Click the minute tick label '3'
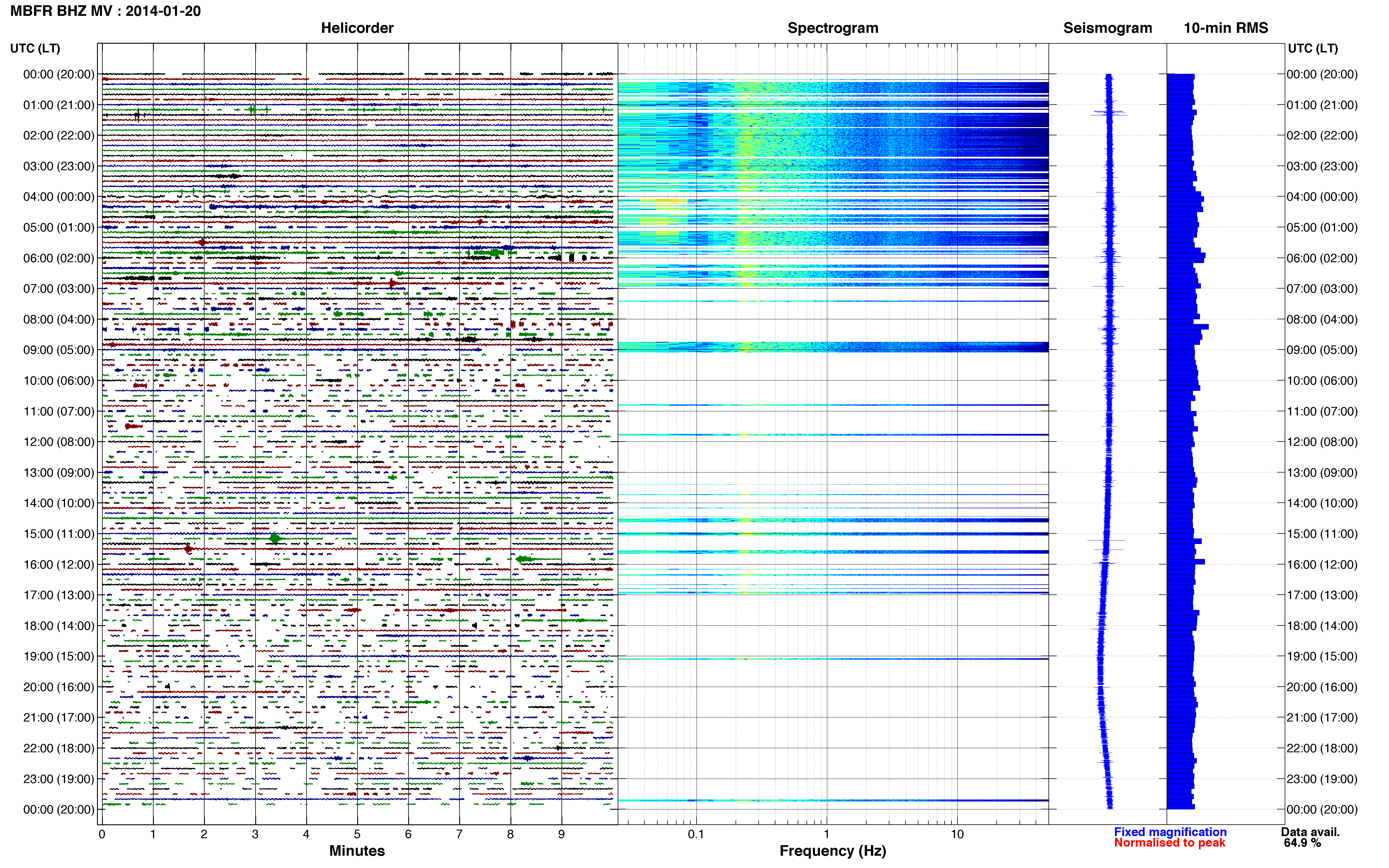Screen dimensions: 1389x868 point(255,834)
